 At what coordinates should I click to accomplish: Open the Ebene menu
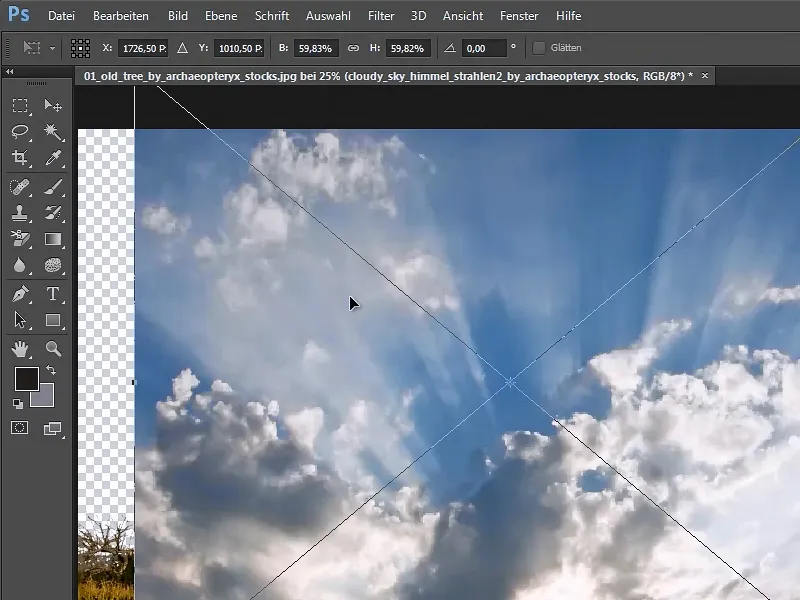coord(221,16)
